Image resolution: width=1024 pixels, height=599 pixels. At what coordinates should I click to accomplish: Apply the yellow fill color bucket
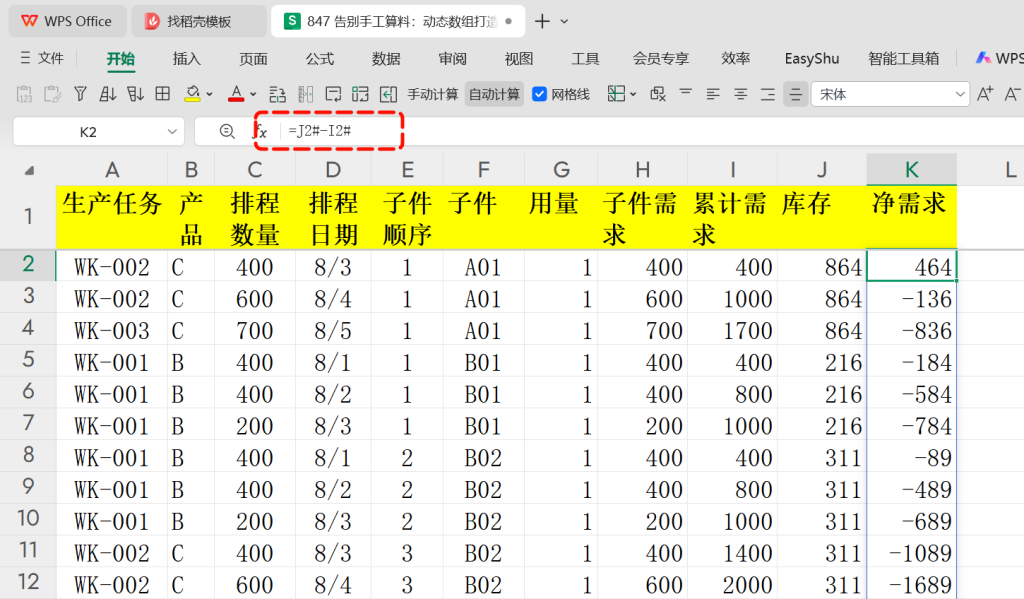(x=192, y=95)
